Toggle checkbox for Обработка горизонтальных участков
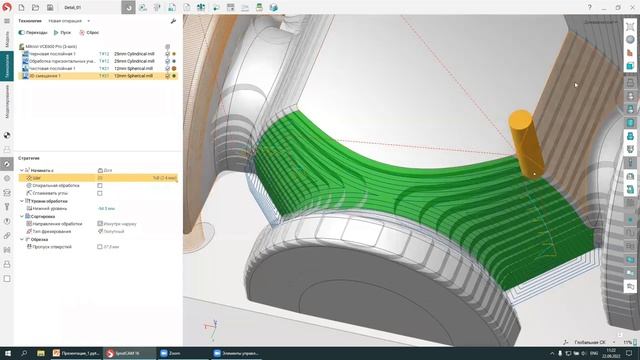Viewport: 640px width, 360px height. click(x=167, y=61)
